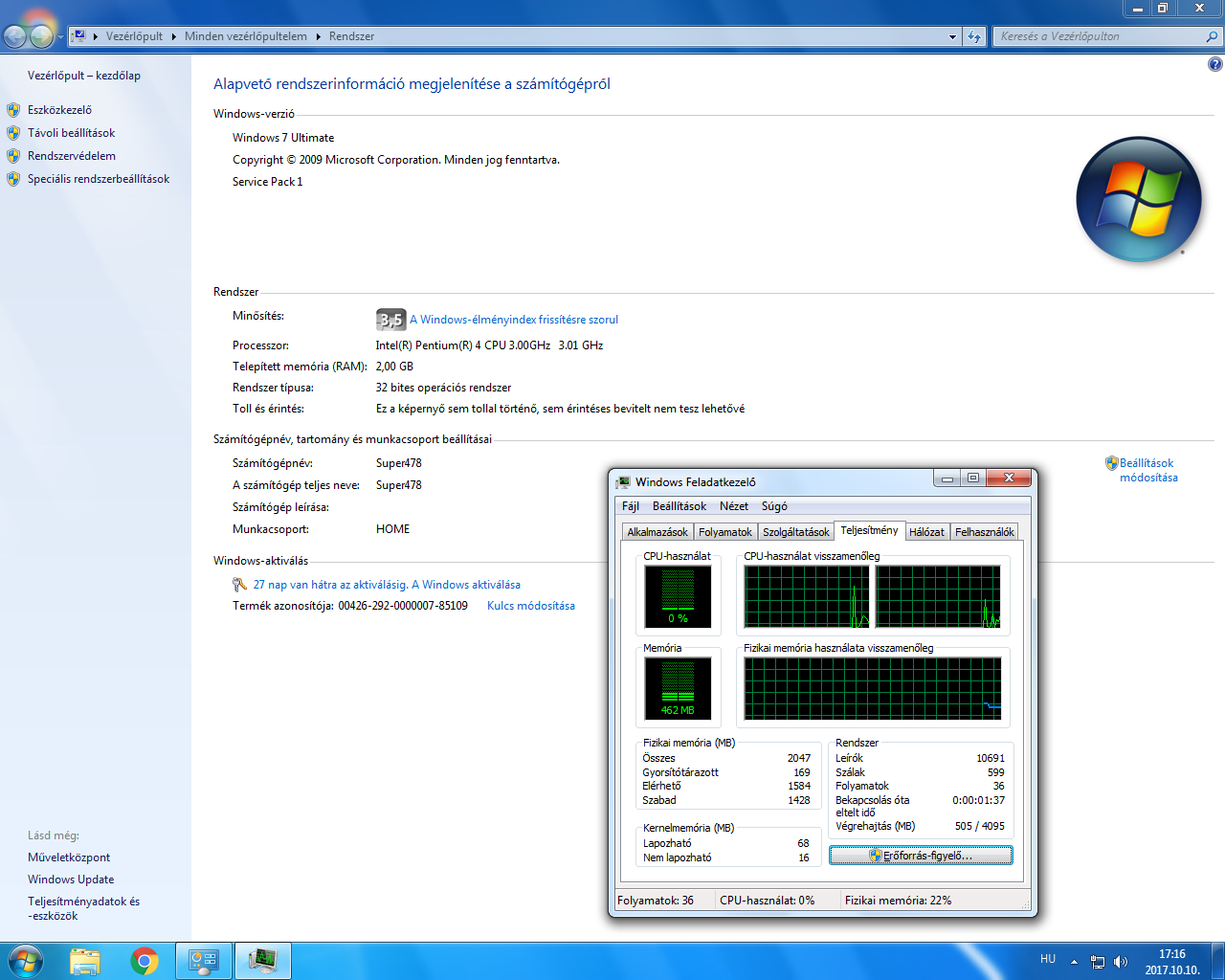
Task: Click the search magnifier icon
Action: (x=1213, y=36)
